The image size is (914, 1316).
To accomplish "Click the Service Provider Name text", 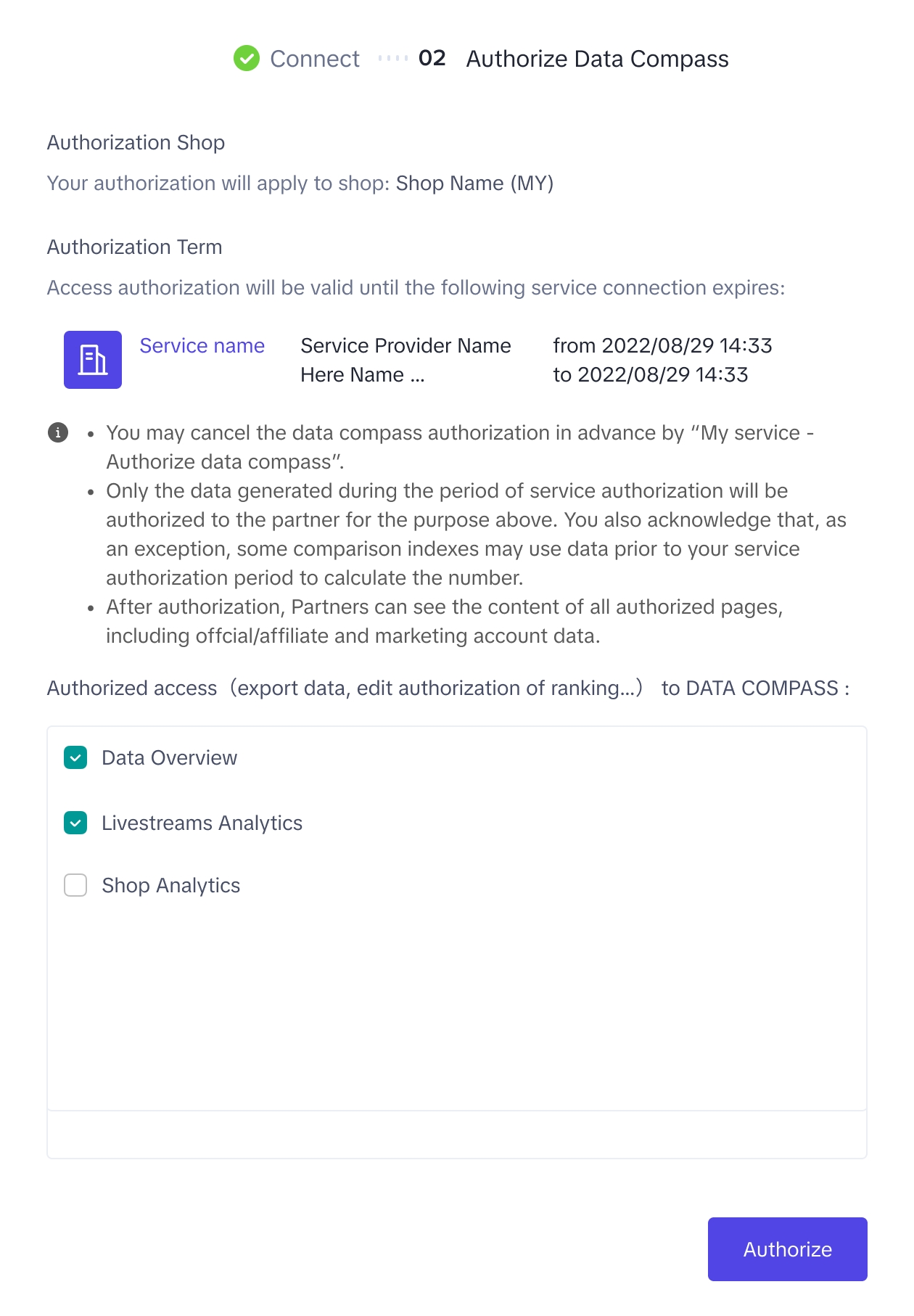I will (405, 346).
